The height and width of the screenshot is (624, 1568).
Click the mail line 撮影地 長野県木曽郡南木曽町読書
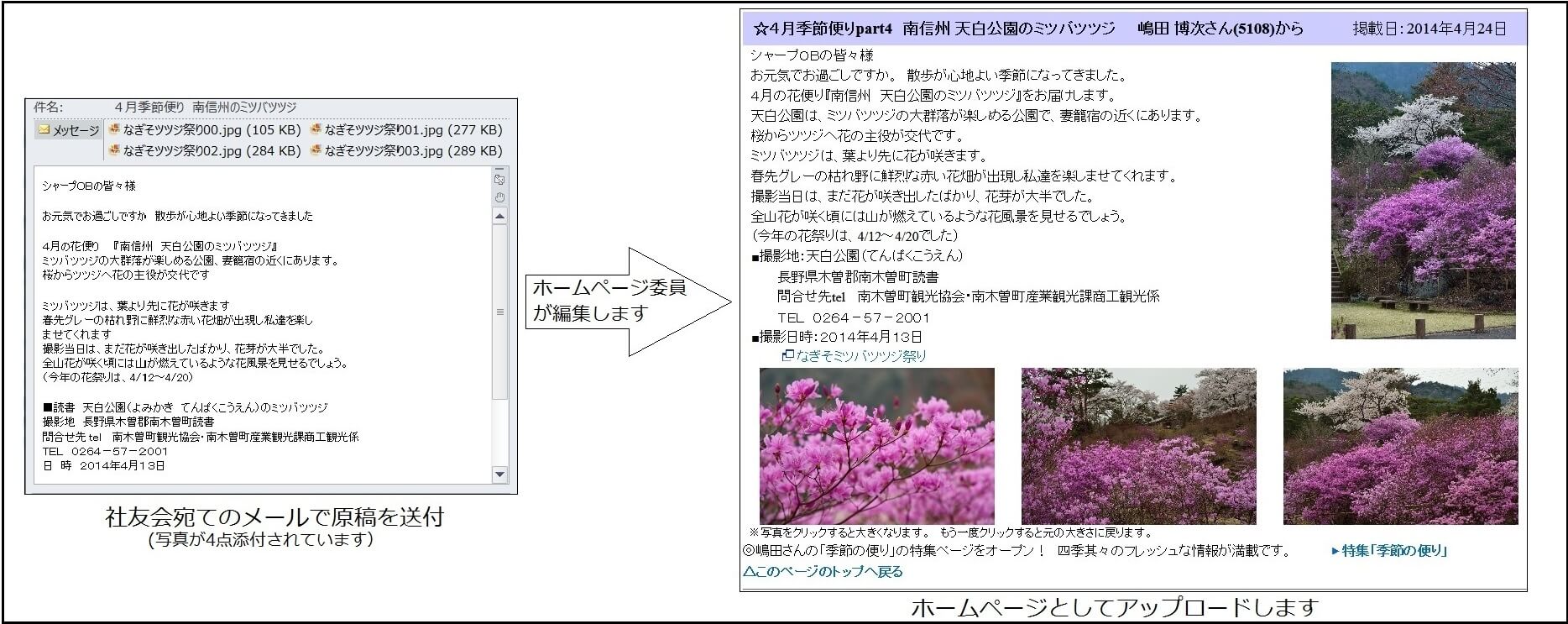128,422
